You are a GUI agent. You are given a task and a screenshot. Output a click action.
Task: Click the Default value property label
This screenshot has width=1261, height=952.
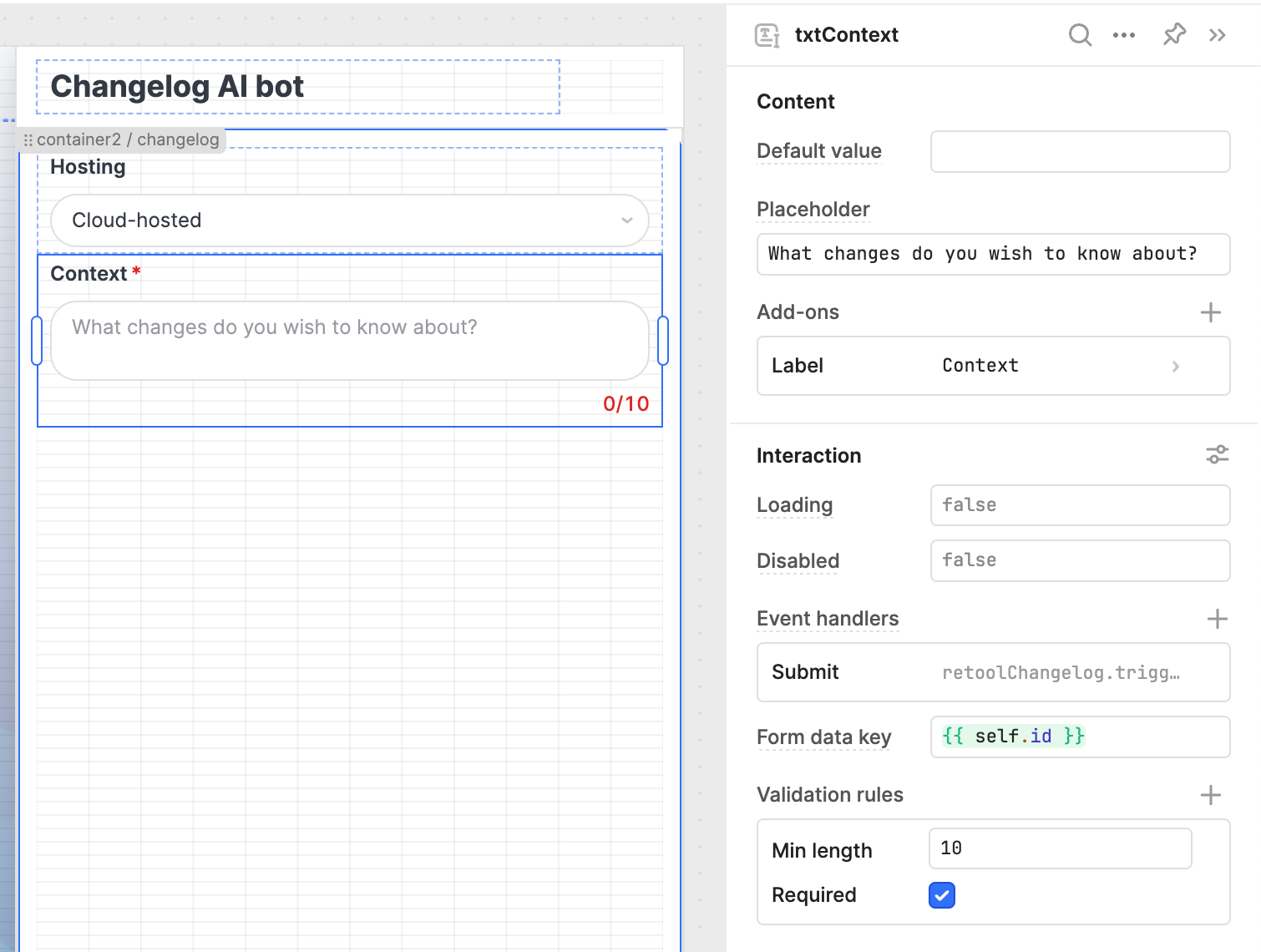point(818,151)
